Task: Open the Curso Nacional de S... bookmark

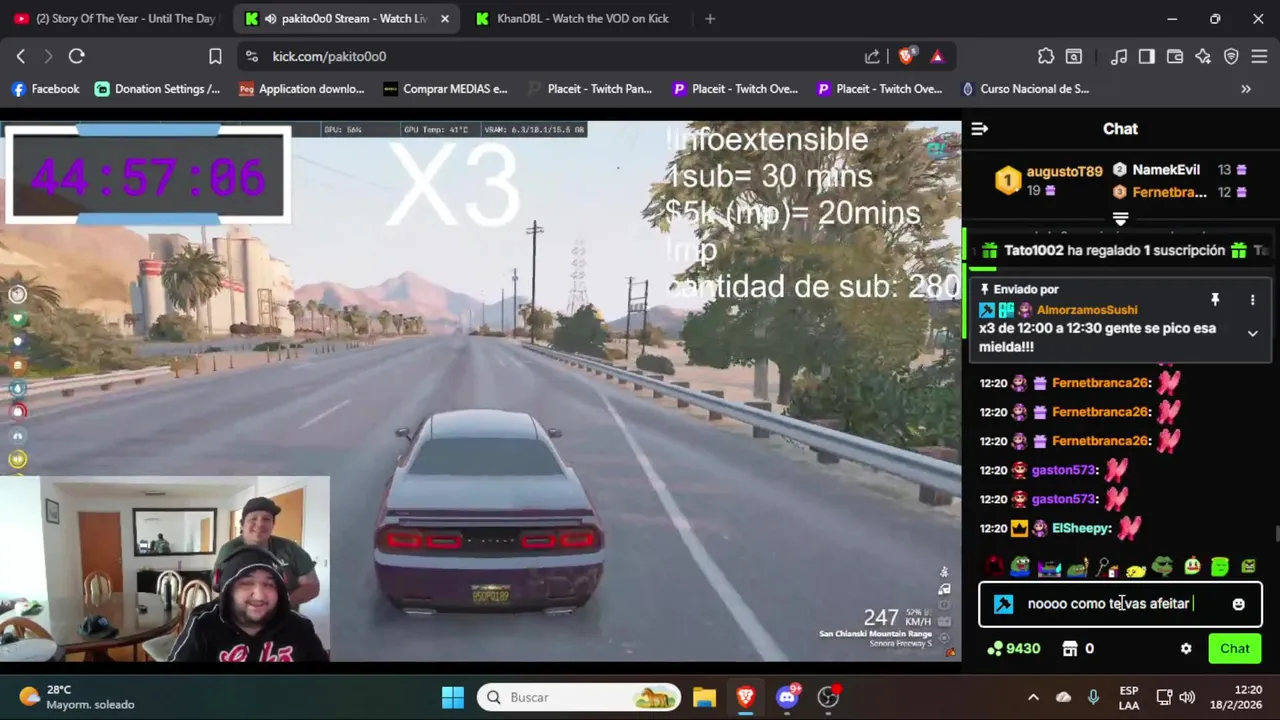Action: (1025, 89)
